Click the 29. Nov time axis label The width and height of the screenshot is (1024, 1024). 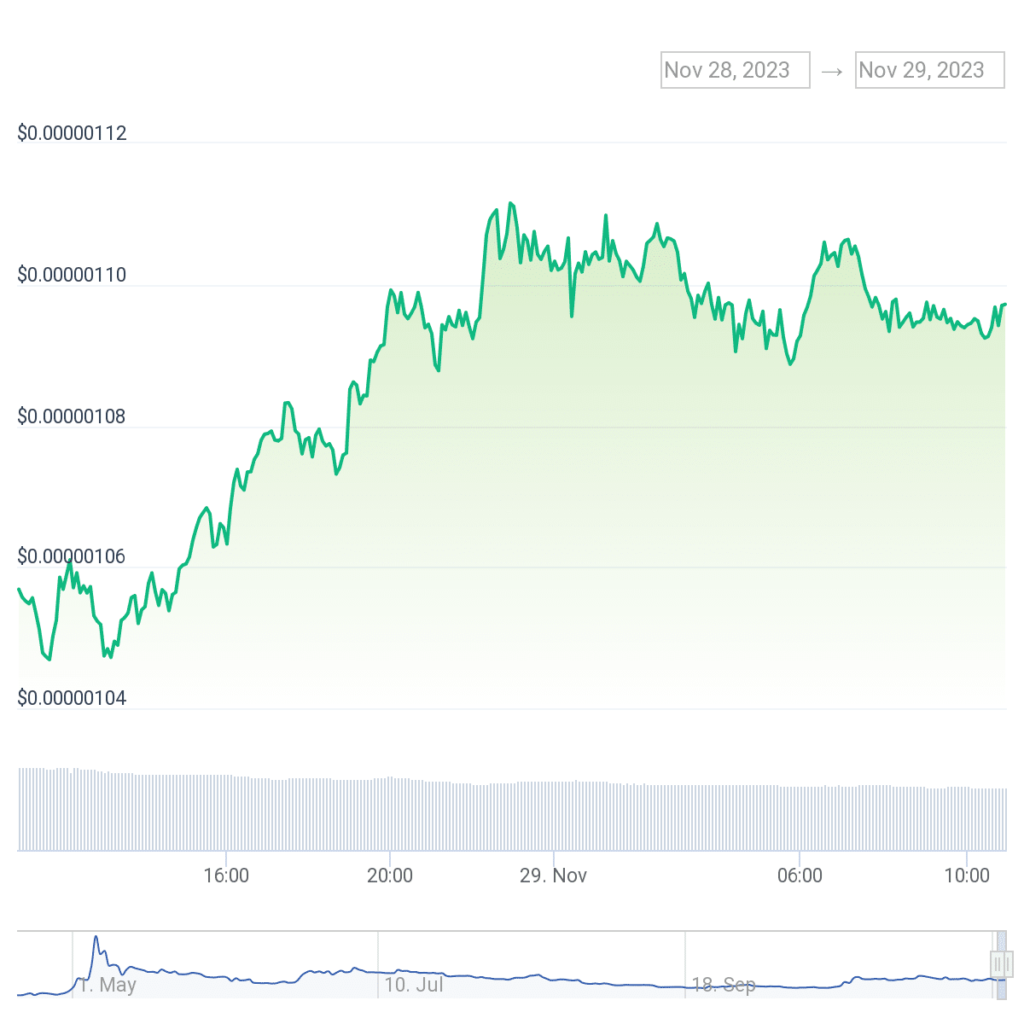tap(553, 876)
